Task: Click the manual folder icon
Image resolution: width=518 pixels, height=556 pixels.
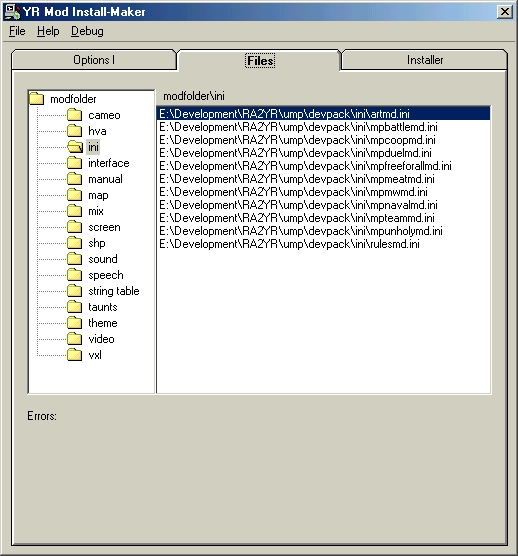Action: pos(74,179)
